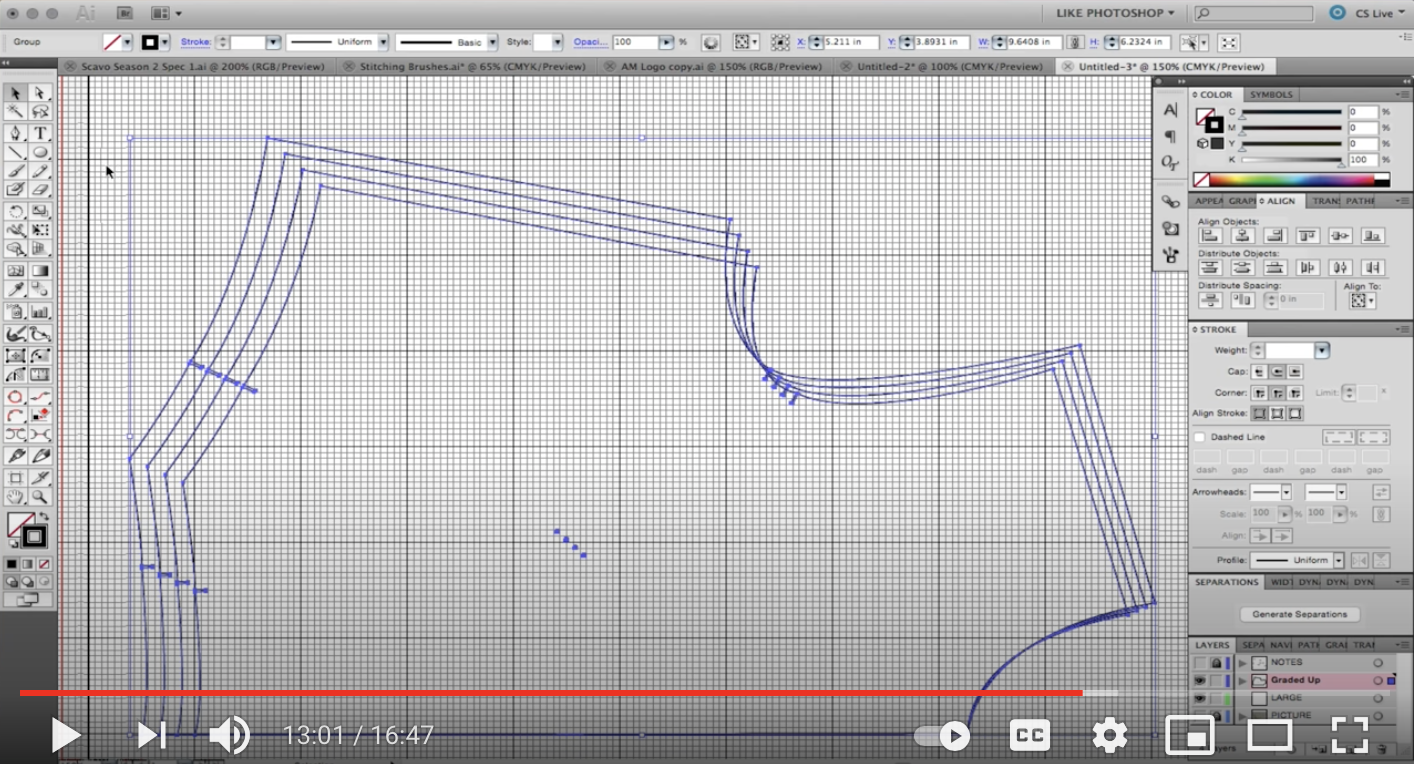Toggle closed captions CC button
The width and height of the screenshot is (1414, 764).
click(1029, 737)
